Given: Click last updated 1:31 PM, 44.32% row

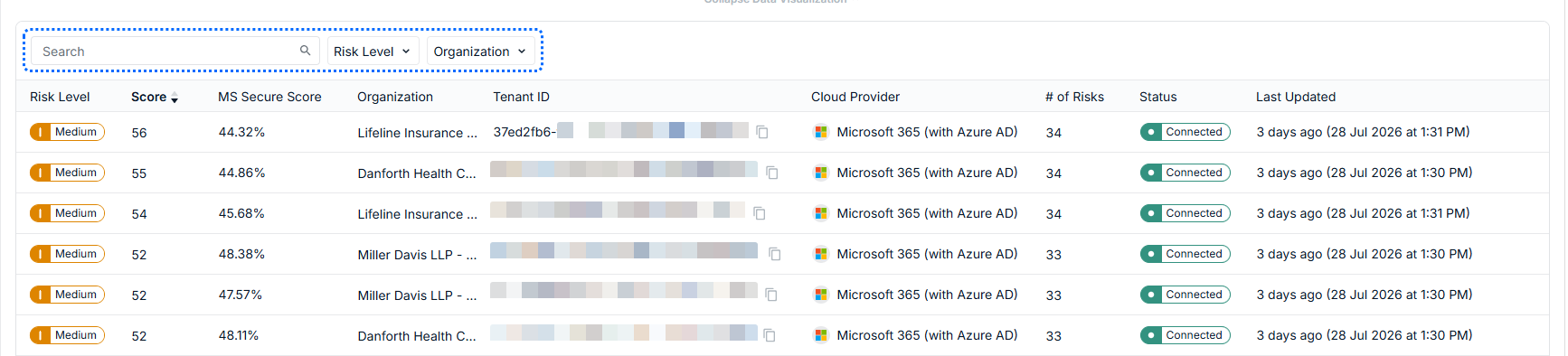Looking at the screenshot, I should pos(1363,132).
